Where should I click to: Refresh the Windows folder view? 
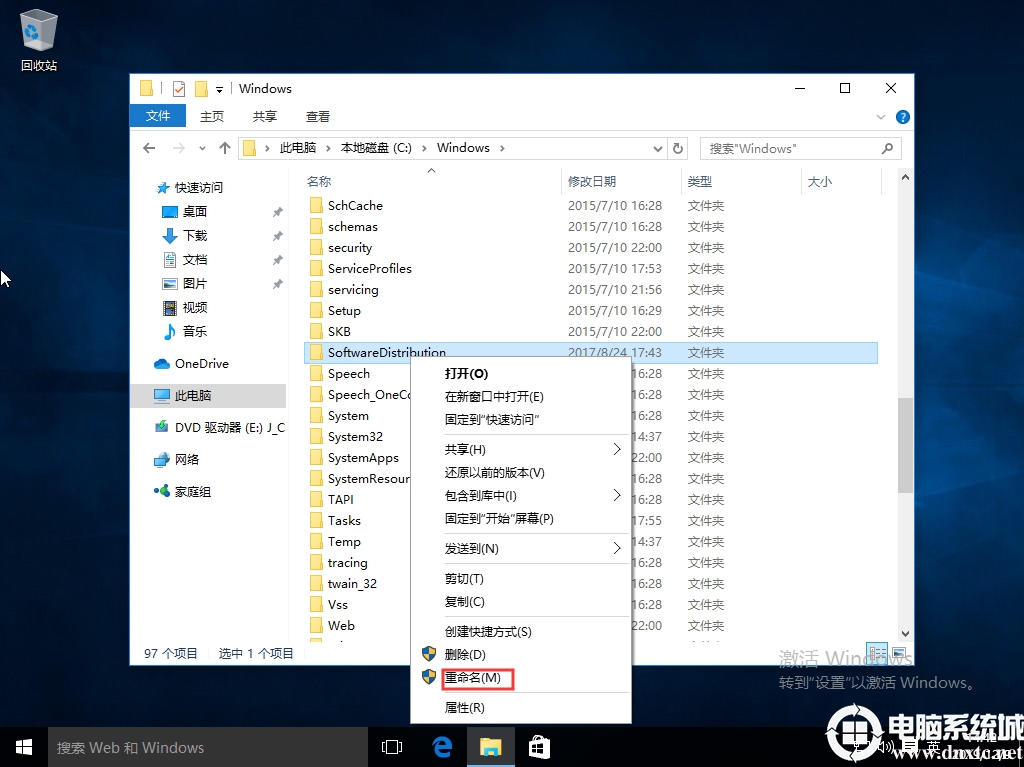tap(678, 148)
